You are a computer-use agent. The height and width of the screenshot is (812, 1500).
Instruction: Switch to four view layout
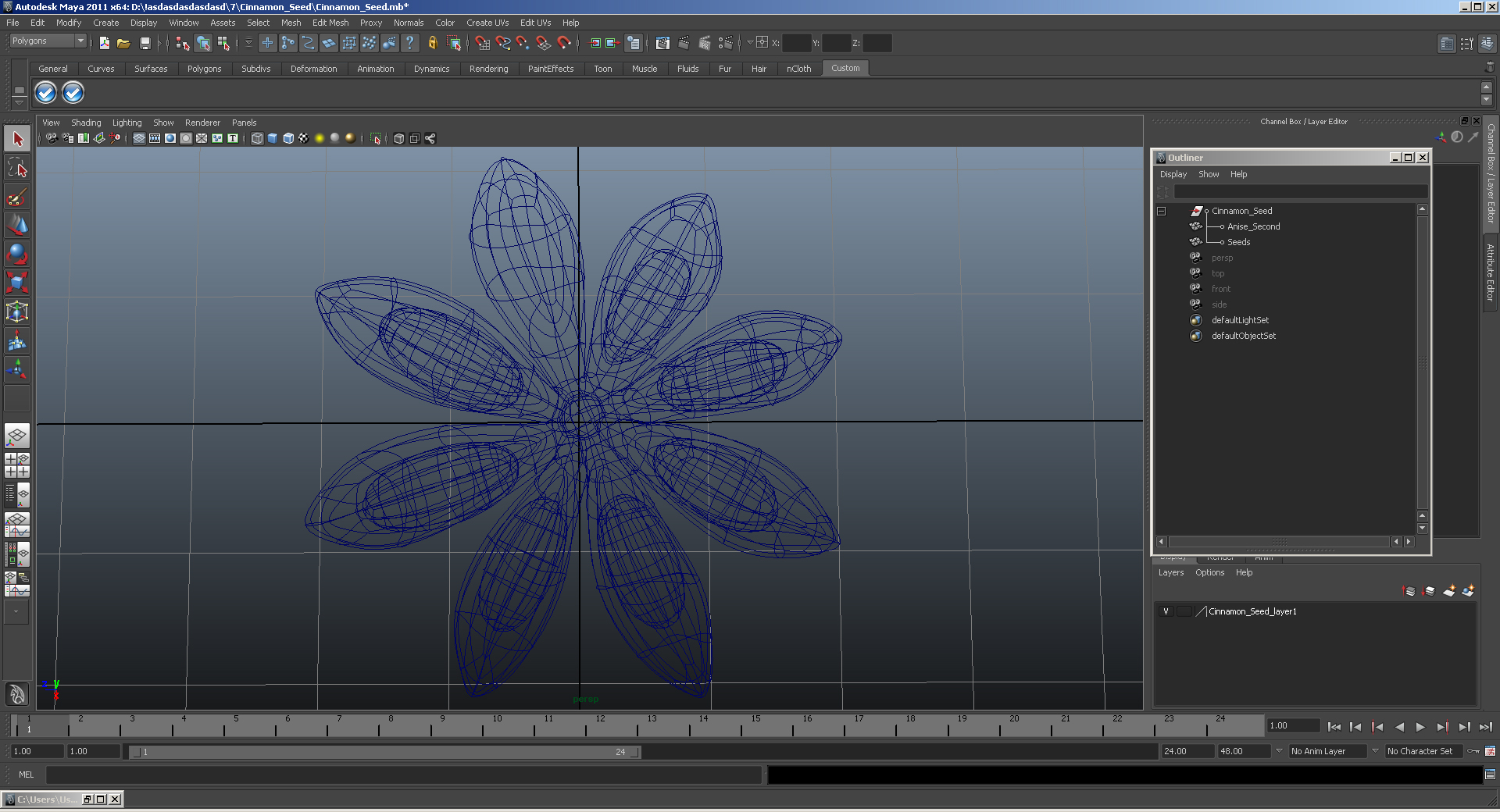[17, 465]
